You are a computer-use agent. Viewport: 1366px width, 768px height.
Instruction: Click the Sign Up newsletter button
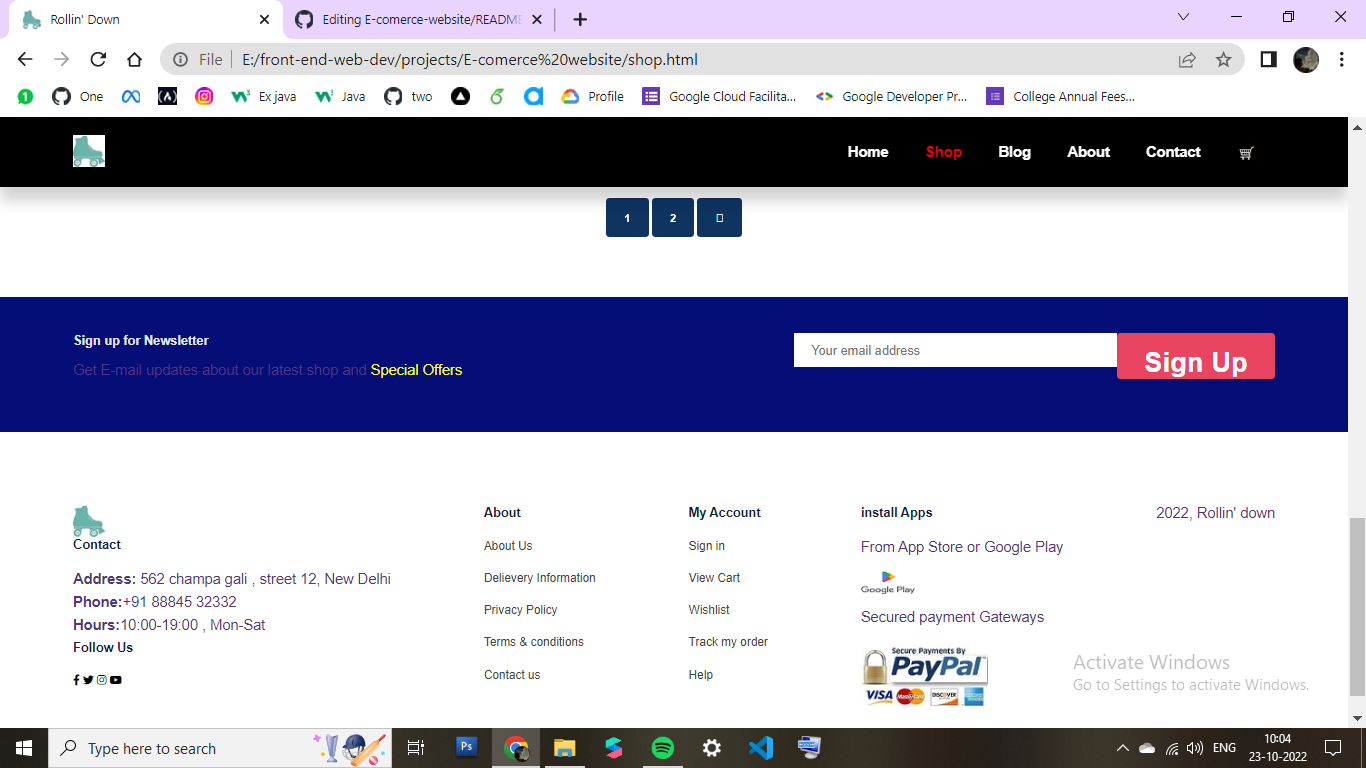point(1196,356)
